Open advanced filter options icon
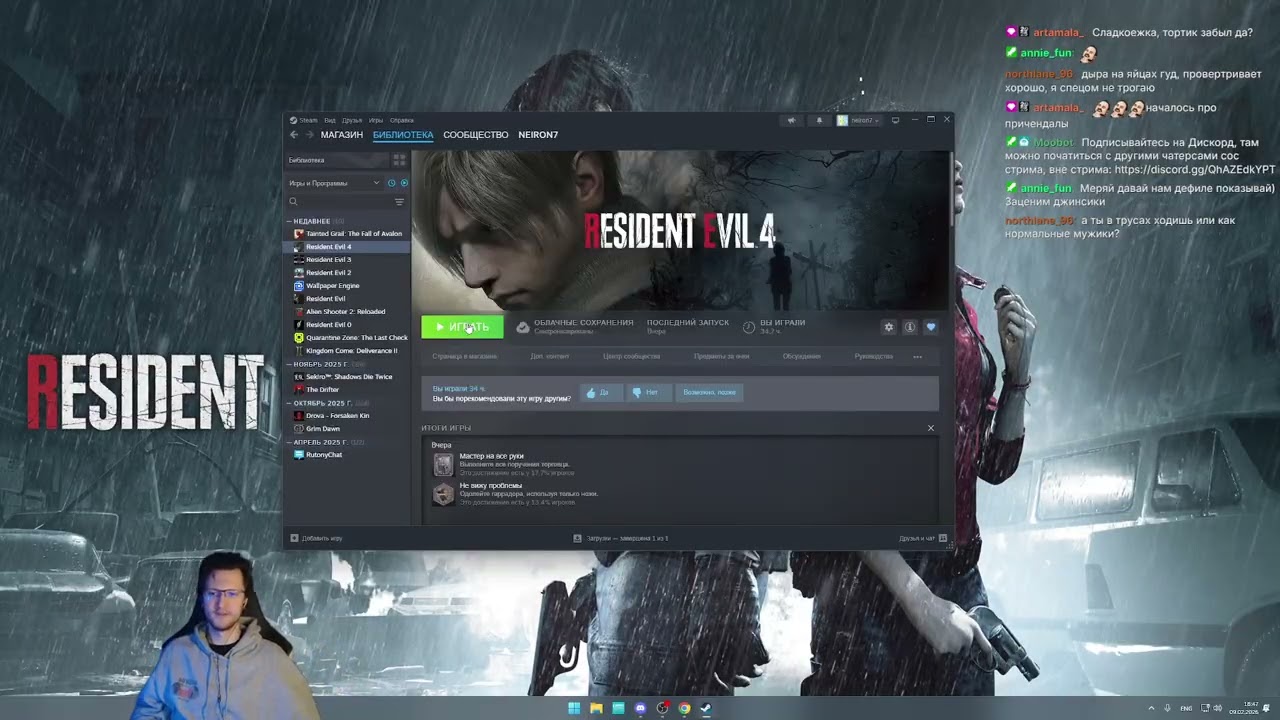The width and height of the screenshot is (1280, 720). [x=399, y=202]
